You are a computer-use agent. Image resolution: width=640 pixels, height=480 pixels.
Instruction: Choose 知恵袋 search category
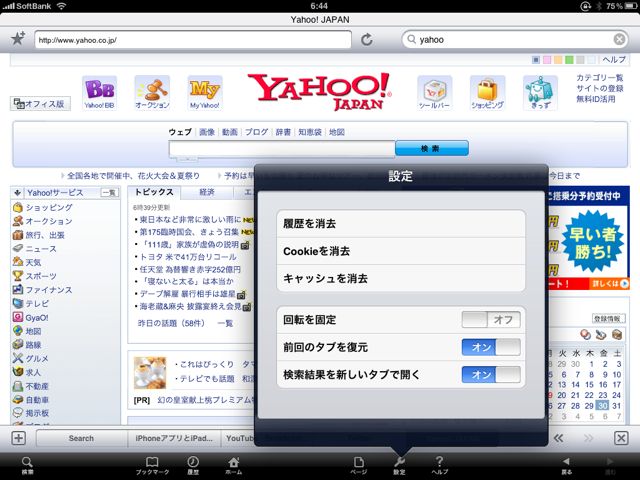(x=310, y=132)
